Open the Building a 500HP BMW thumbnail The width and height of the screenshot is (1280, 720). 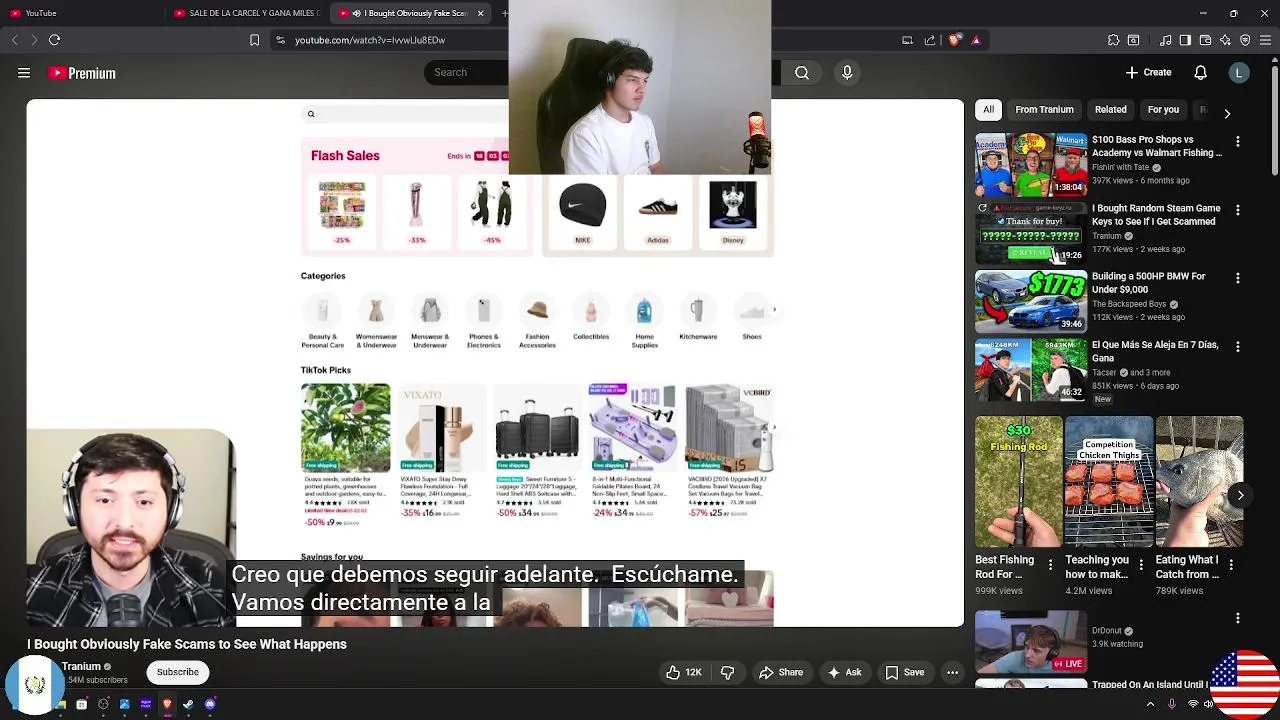(x=1031, y=301)
